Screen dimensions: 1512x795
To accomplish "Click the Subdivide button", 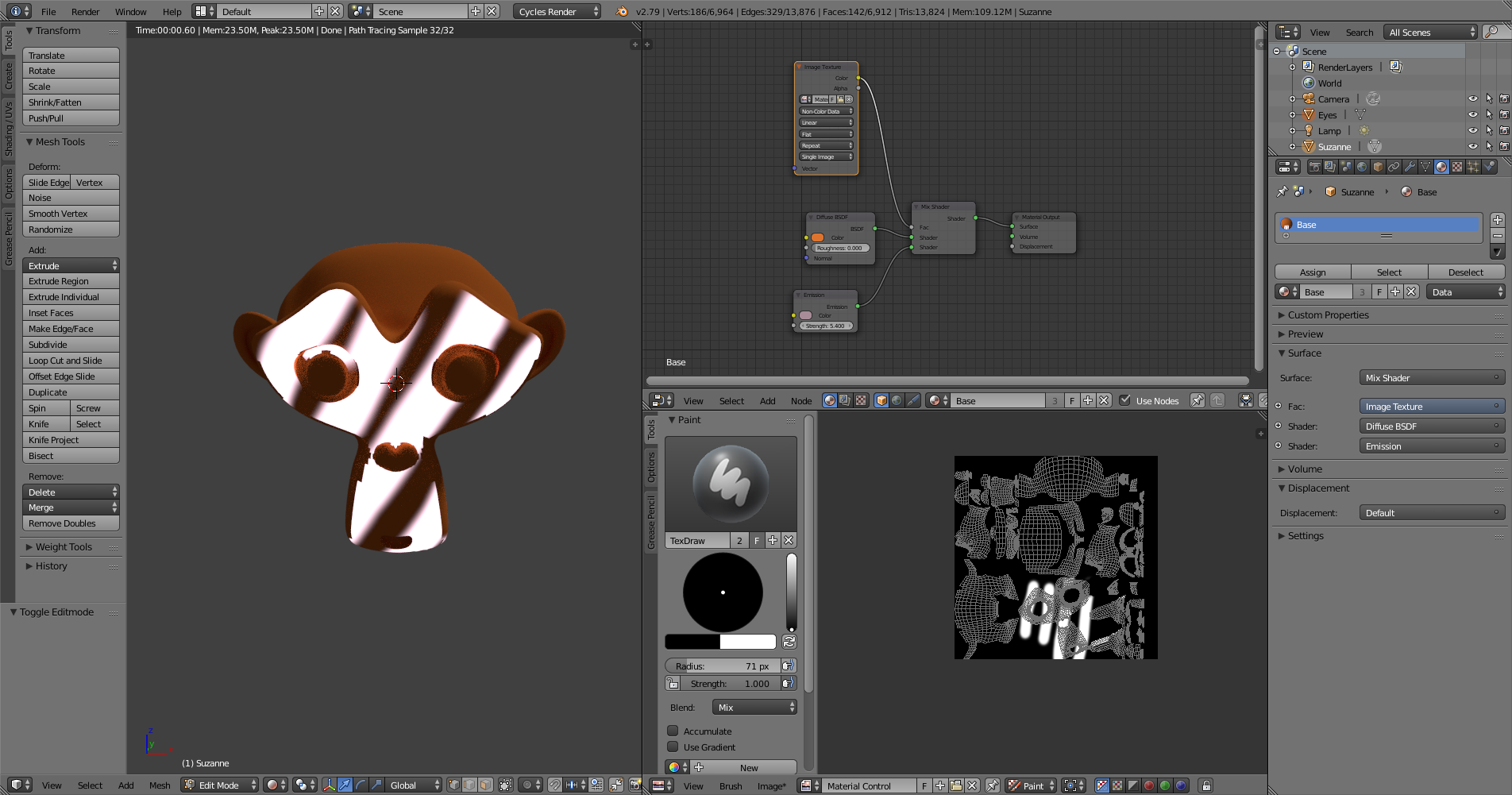I will tap(71, 344).
